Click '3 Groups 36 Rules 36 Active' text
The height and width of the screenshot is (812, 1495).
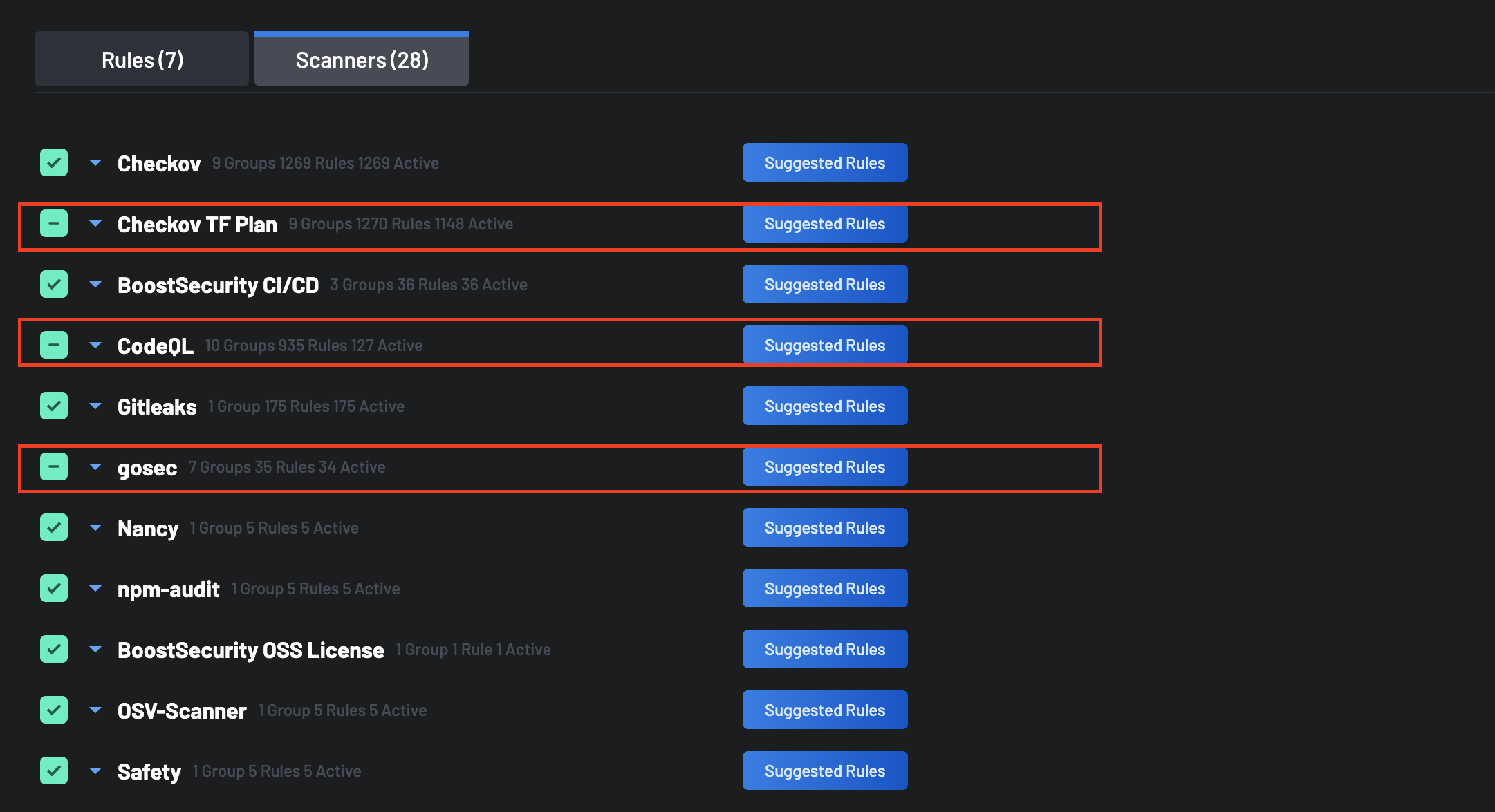pos(429,285)
